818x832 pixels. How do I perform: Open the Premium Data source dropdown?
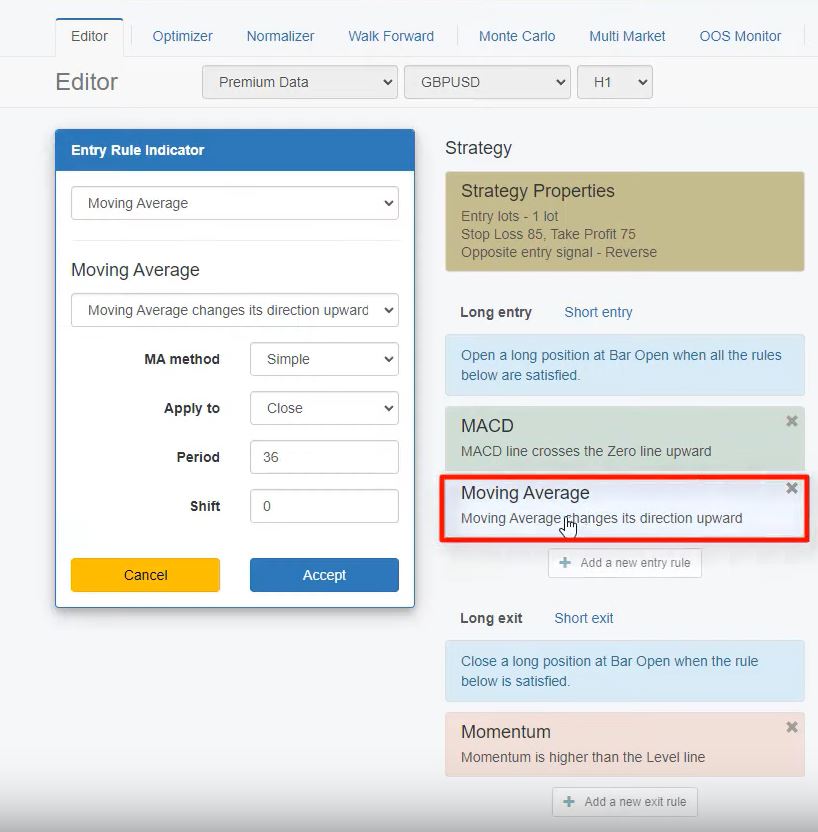point(300,82)
